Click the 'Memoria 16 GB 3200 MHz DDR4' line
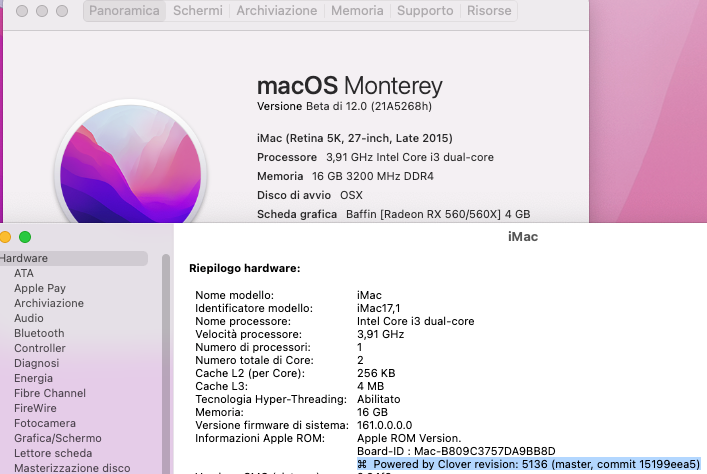The height and width of the screenshot is (474, 707). pyautogui.click(x=345, y=176)
